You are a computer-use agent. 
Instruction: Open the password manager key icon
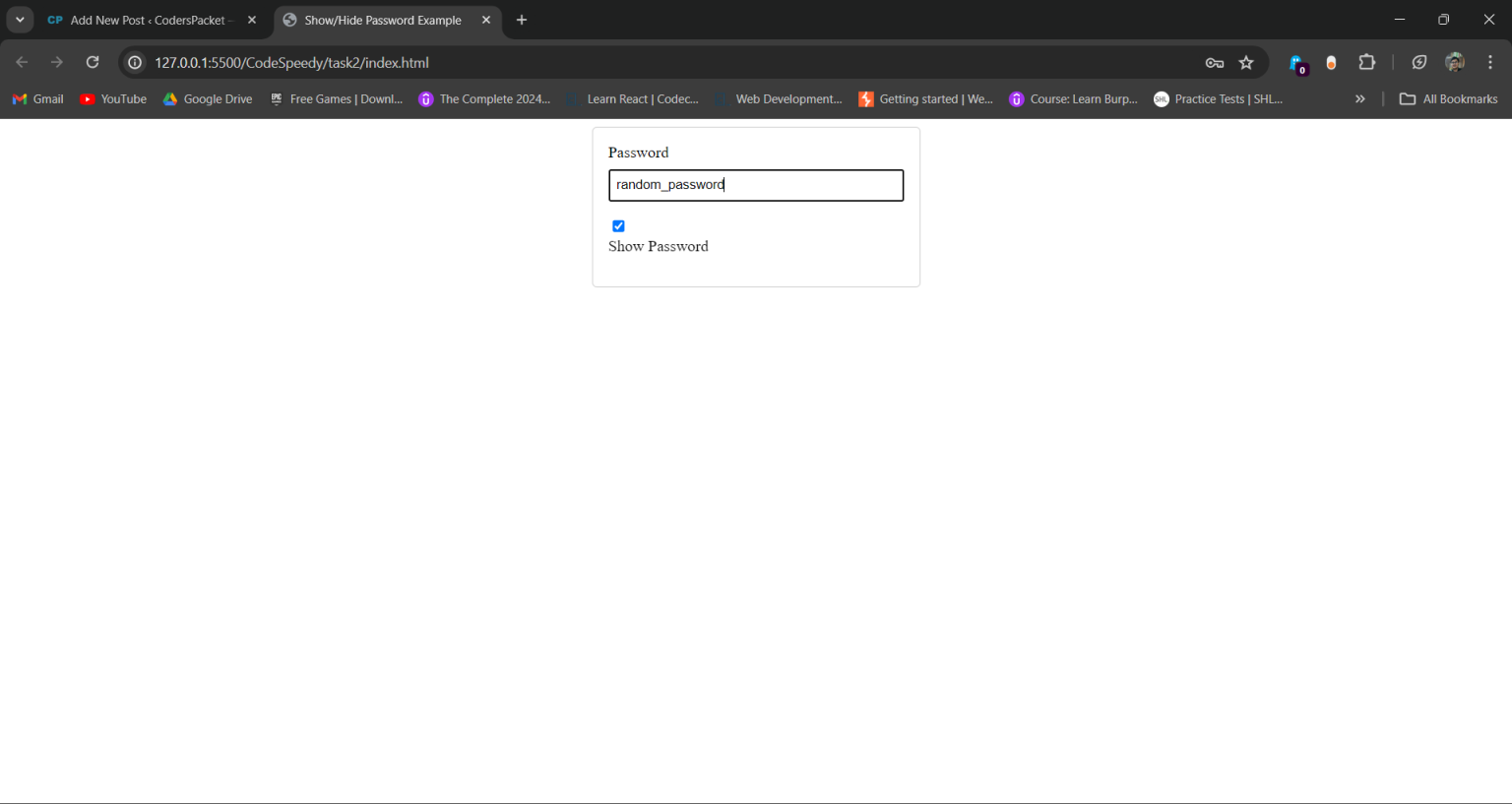click(1214, 62)
